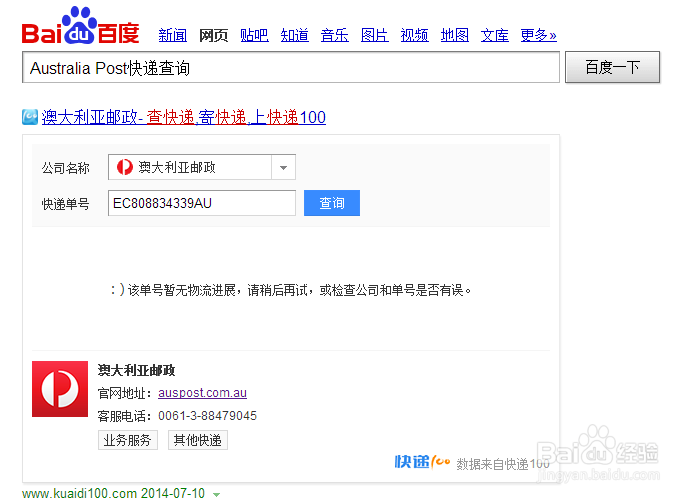Open the 视频 video link
The height and width of the screenshot is (500, 700).
point(415,35)
